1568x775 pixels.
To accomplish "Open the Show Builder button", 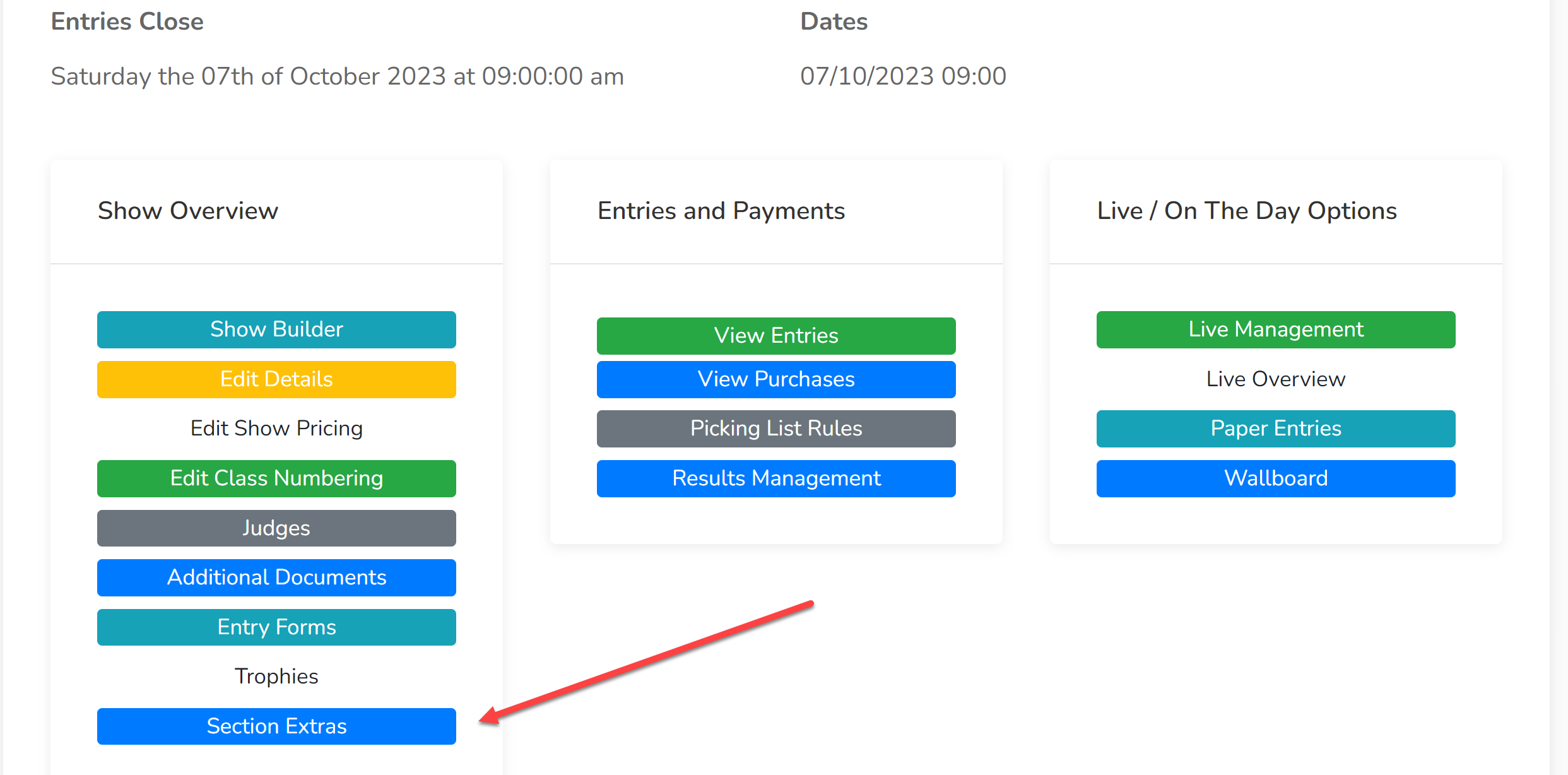I will tap(276, 329).
